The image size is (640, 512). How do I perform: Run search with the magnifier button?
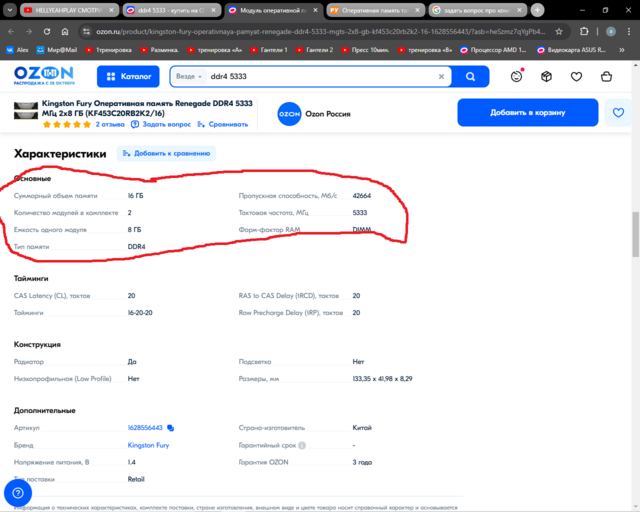tap(470, 76)
